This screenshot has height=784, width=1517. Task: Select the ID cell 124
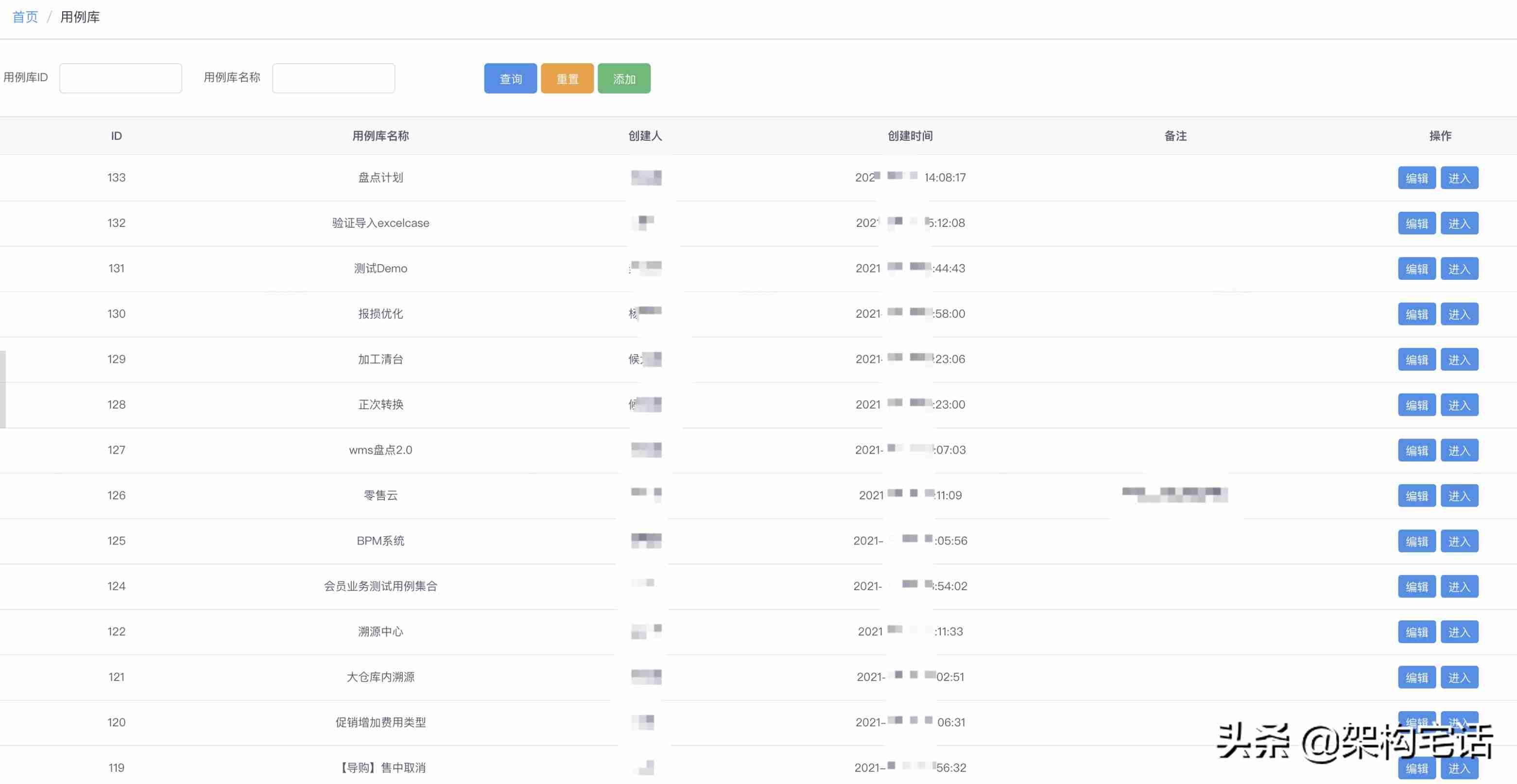117,586
